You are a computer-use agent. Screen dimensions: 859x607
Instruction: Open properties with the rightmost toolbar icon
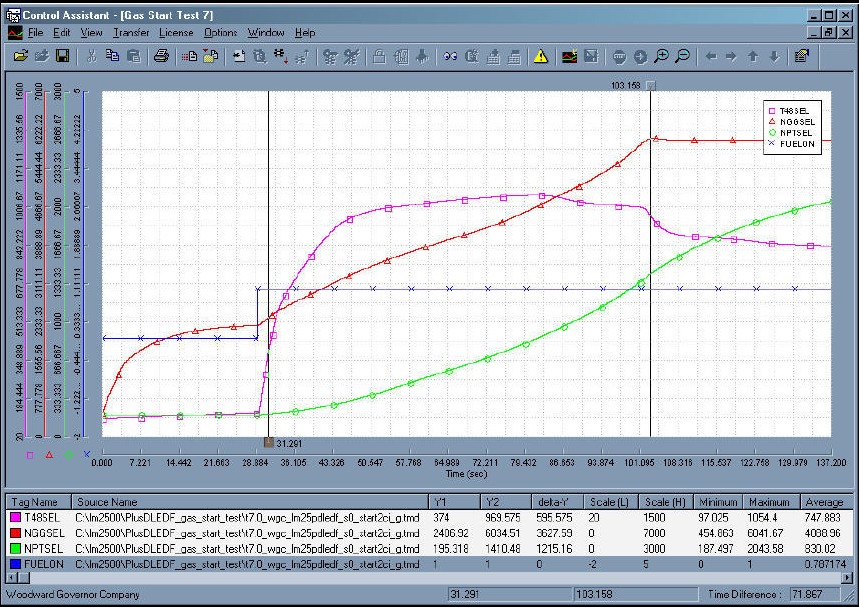pos(802,56)
